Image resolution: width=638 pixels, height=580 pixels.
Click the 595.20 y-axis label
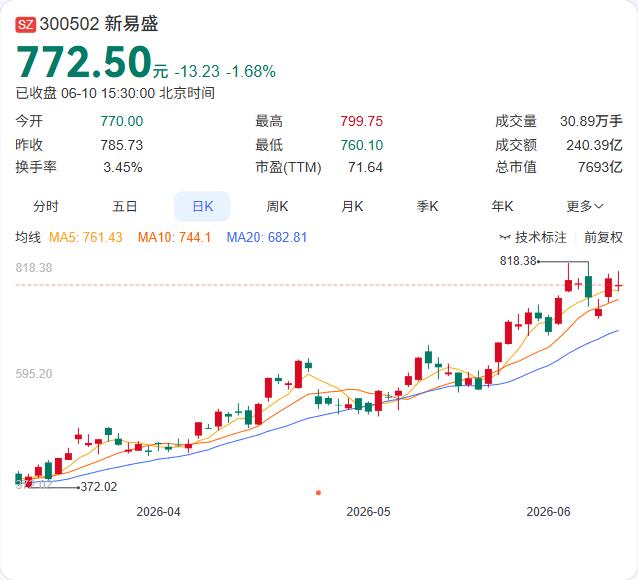click(34, 374)
